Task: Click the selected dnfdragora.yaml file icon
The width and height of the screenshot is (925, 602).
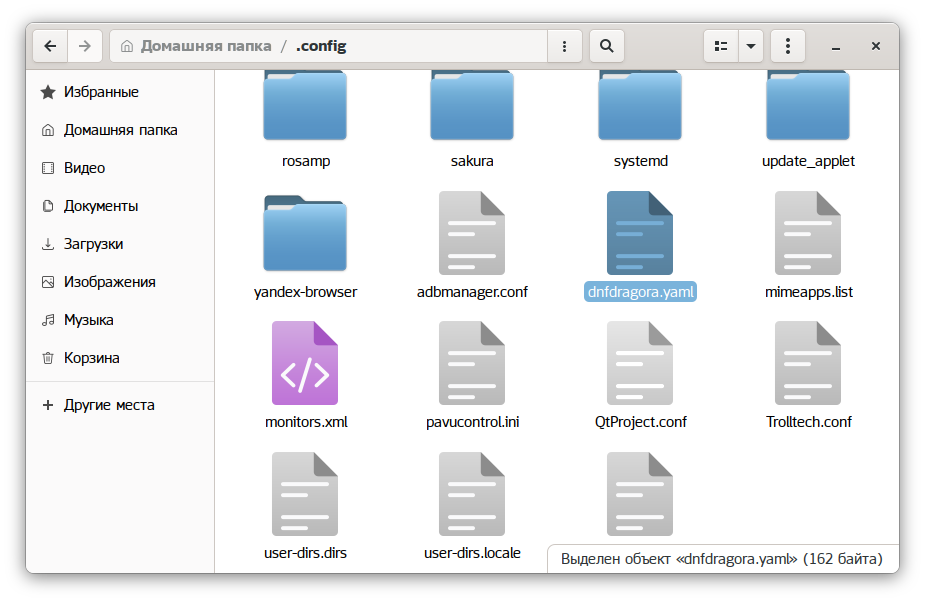Action: [640, 233]
